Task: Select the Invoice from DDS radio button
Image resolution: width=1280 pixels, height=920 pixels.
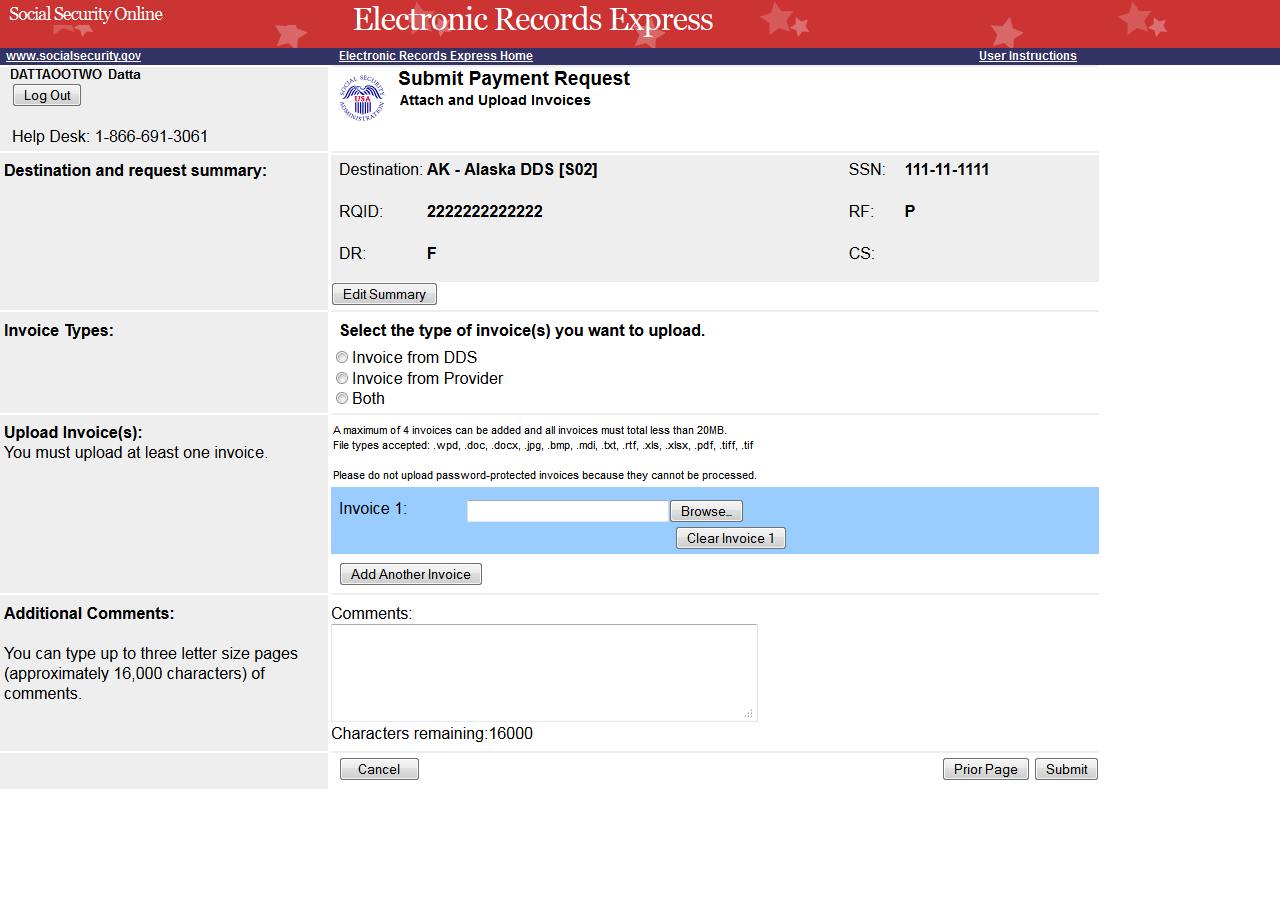Action: (x=342, y=358)
